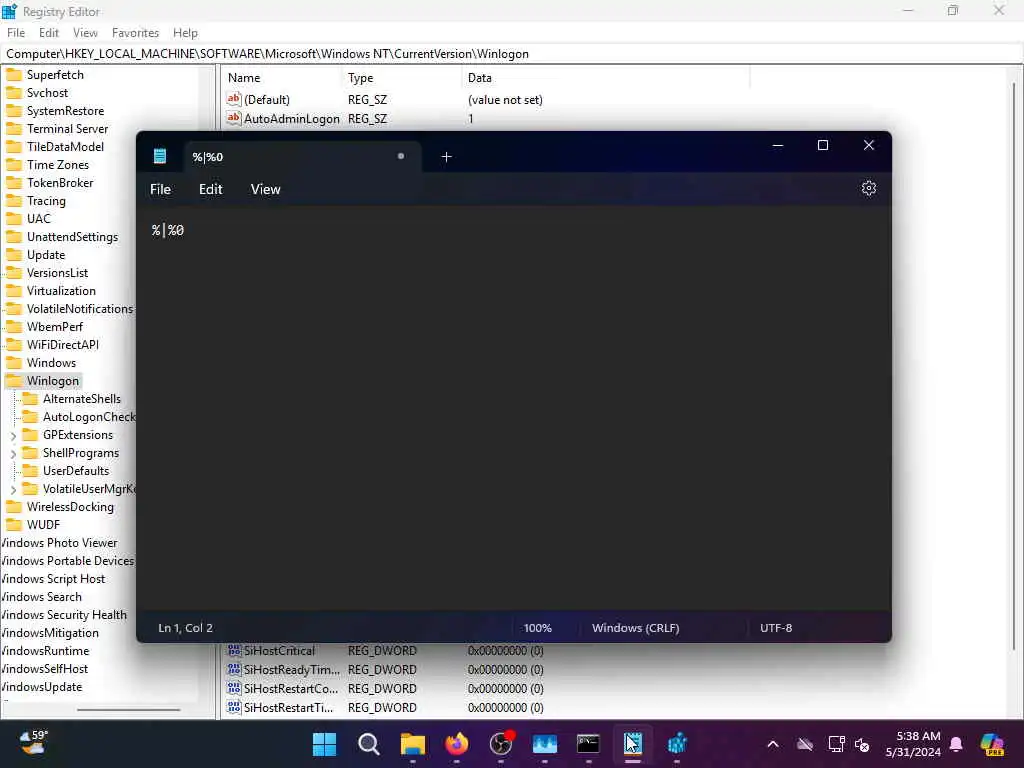The height and width of the screenshot is (768, 1024).
Task: Open taskbar Search
Action: [x=368, y=743]
